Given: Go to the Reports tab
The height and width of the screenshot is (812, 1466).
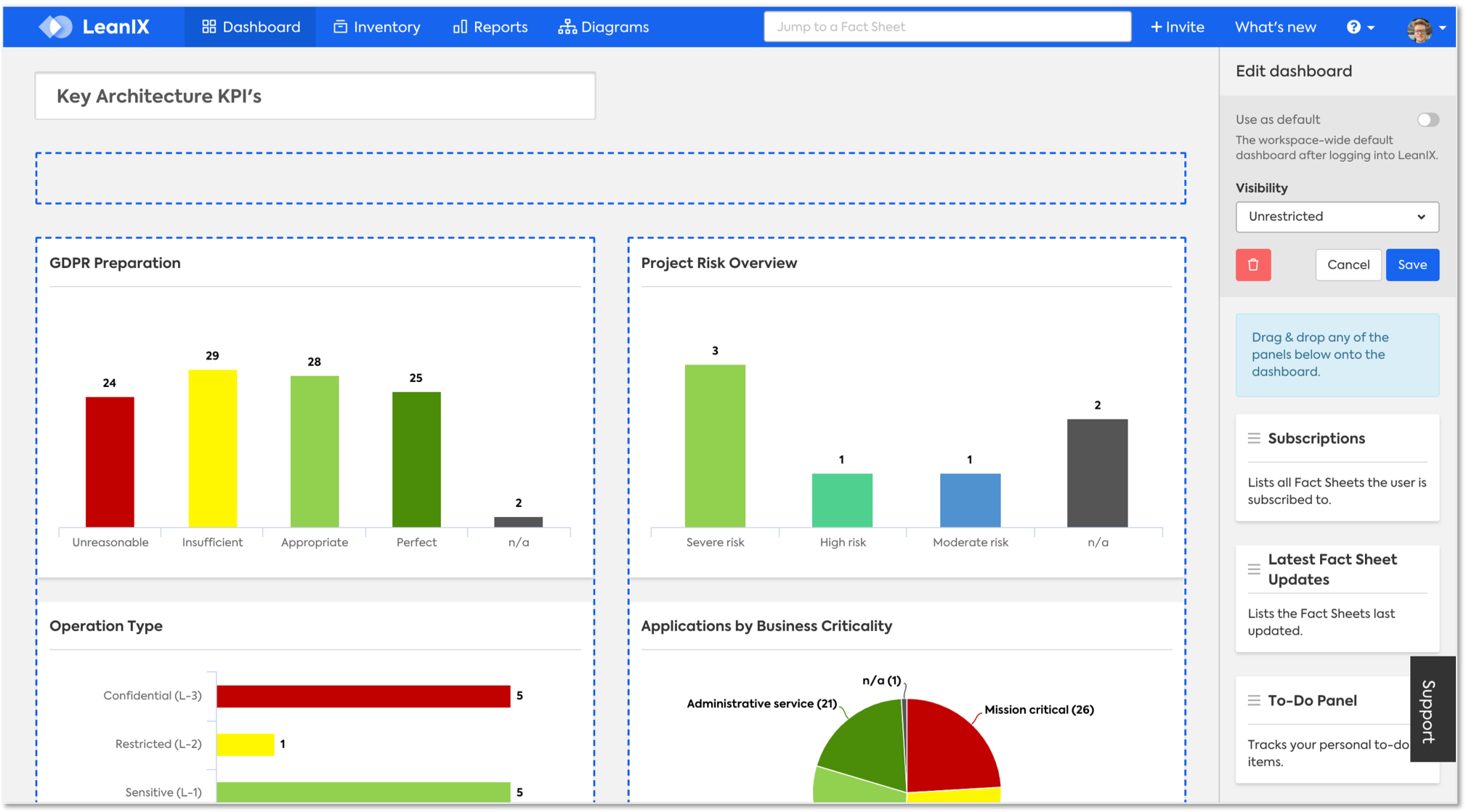Looking at the screenshot, I should [x=490, y=27].
